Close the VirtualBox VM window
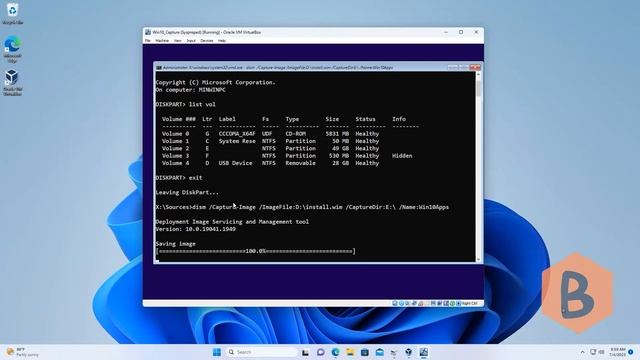The width and height of the screenshot is (640, 360). tap(476, 32)
